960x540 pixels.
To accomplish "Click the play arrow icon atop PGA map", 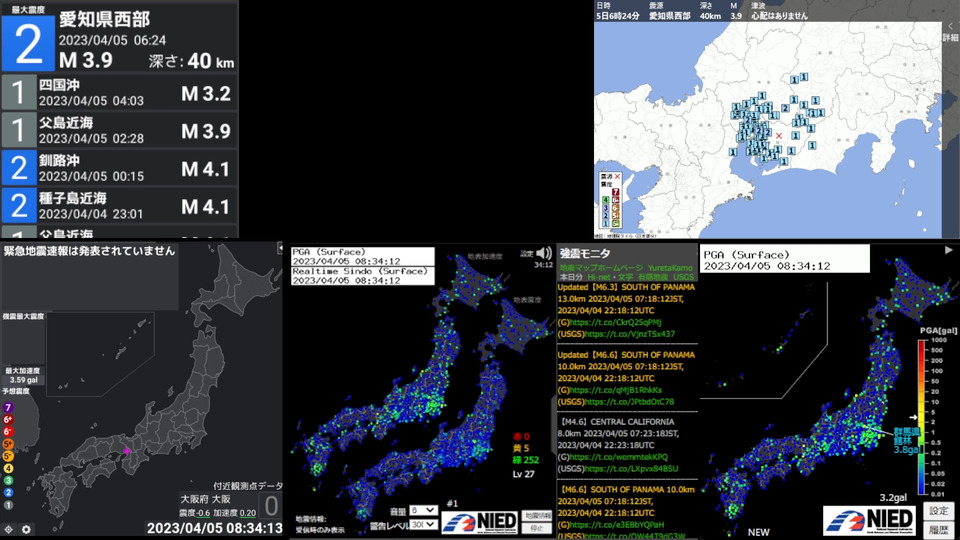I will pos(948,250).
